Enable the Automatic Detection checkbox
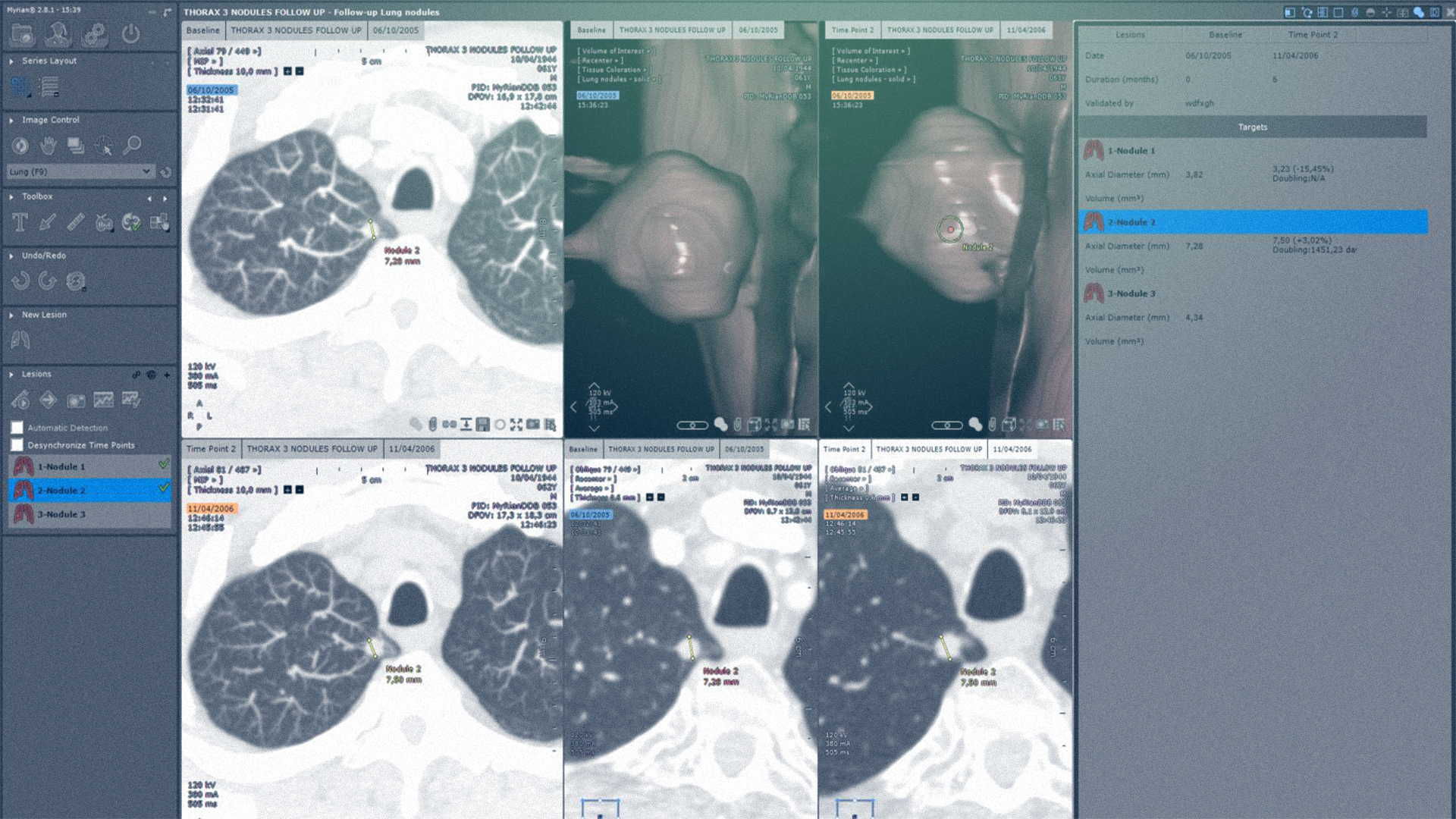Image resolution: width=1456 pixels, height=819 pixels. point(17,427)
